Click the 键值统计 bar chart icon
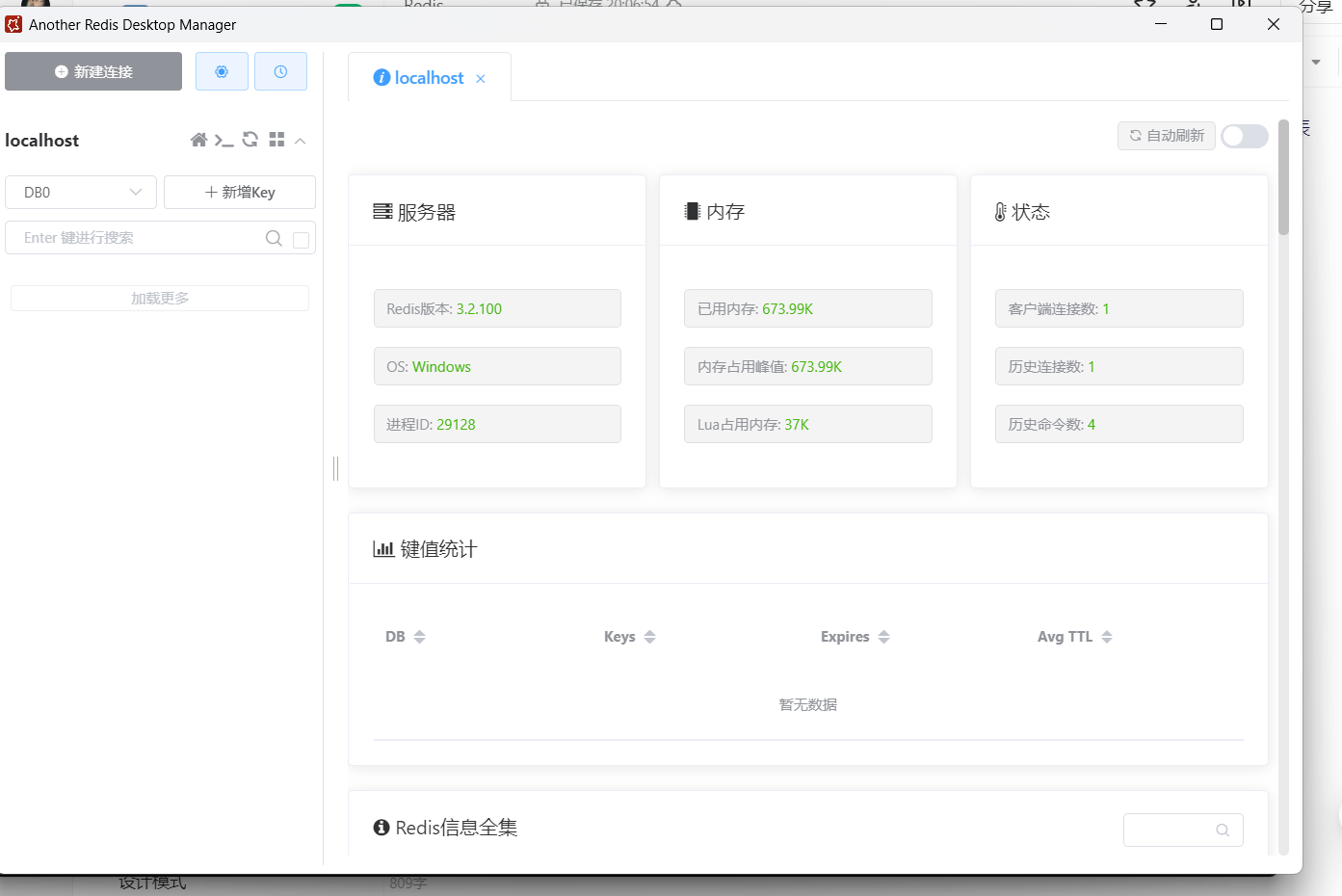This screenshot has height=896, width=1342. coord(383,549)
